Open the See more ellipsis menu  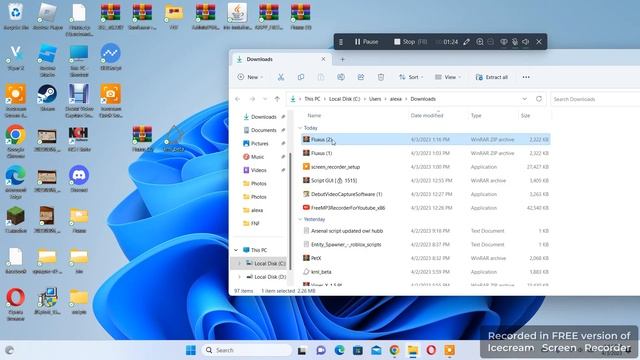pos(526,77)
